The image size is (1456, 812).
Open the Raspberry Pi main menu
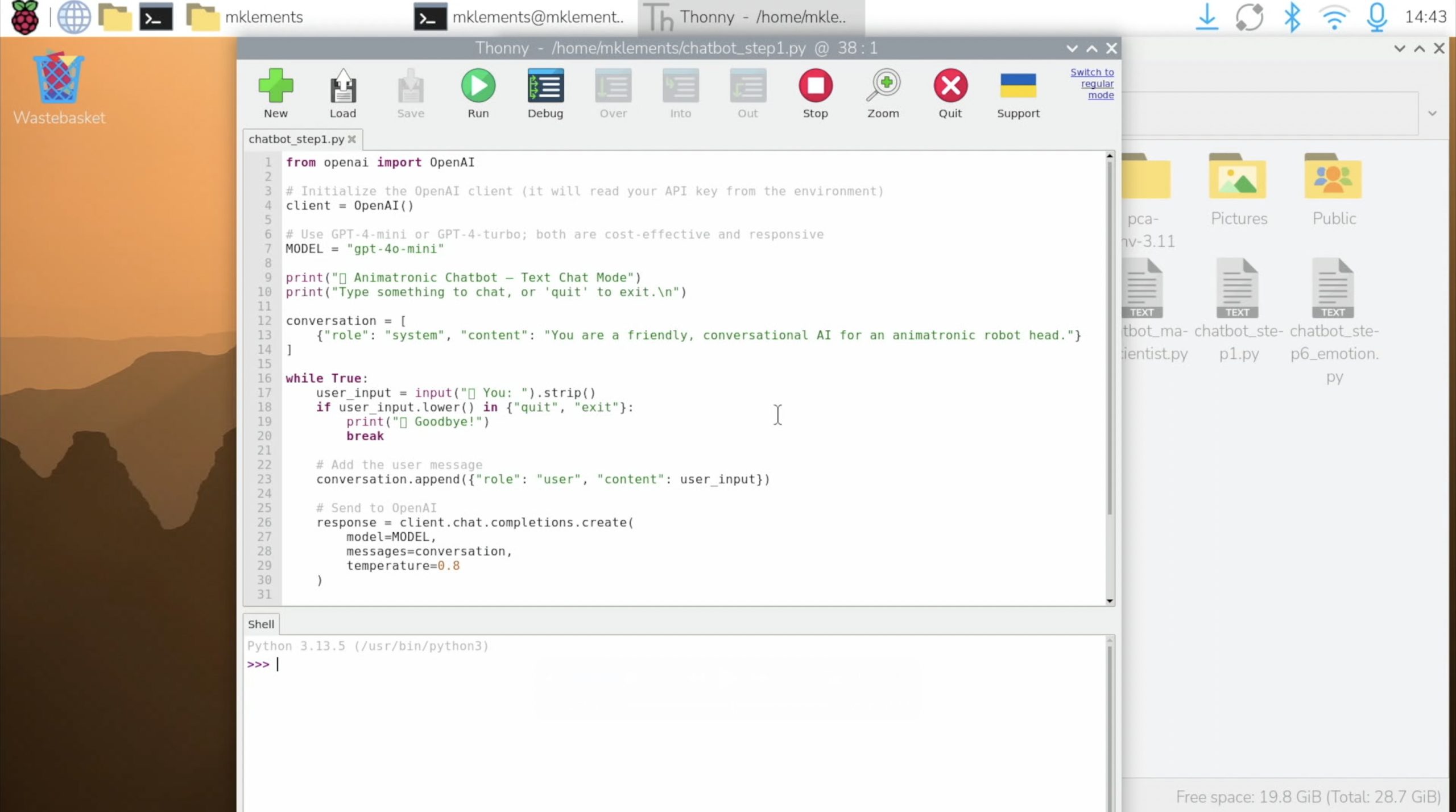pyautogui.click(x=24, y=17)
